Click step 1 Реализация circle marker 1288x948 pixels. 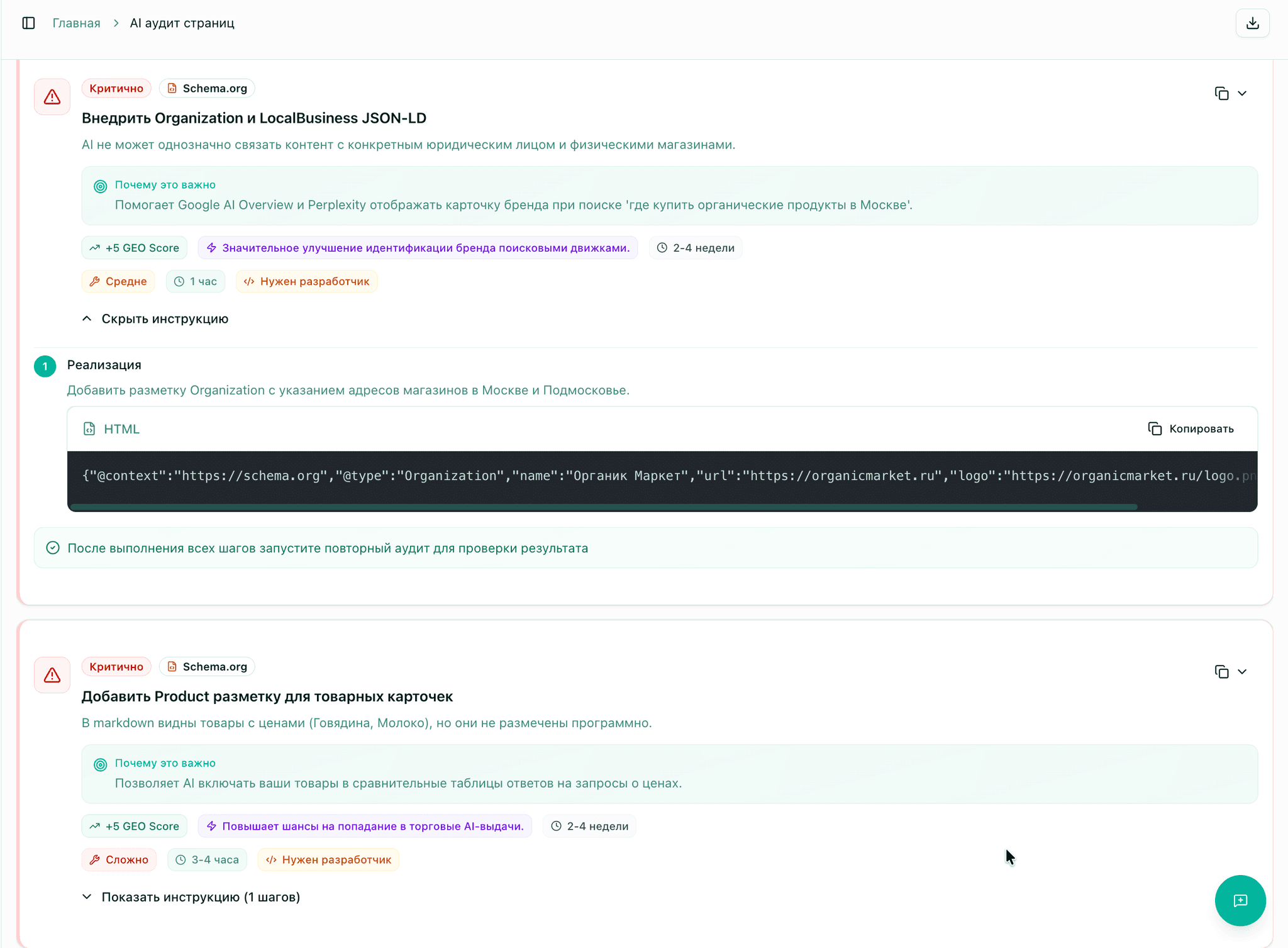(45, 366)
